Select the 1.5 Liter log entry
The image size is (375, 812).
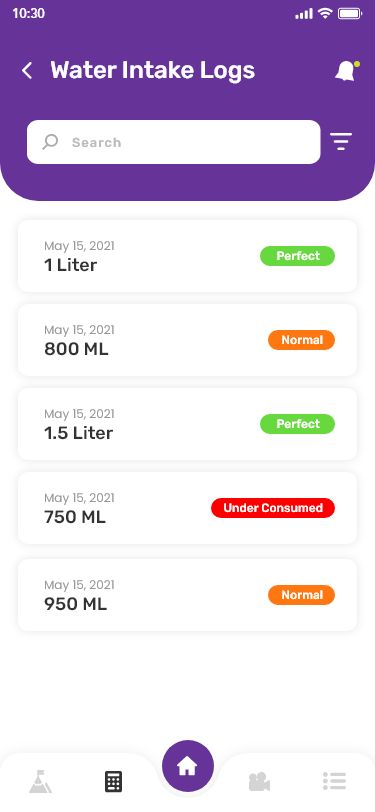tap(188, 424)
